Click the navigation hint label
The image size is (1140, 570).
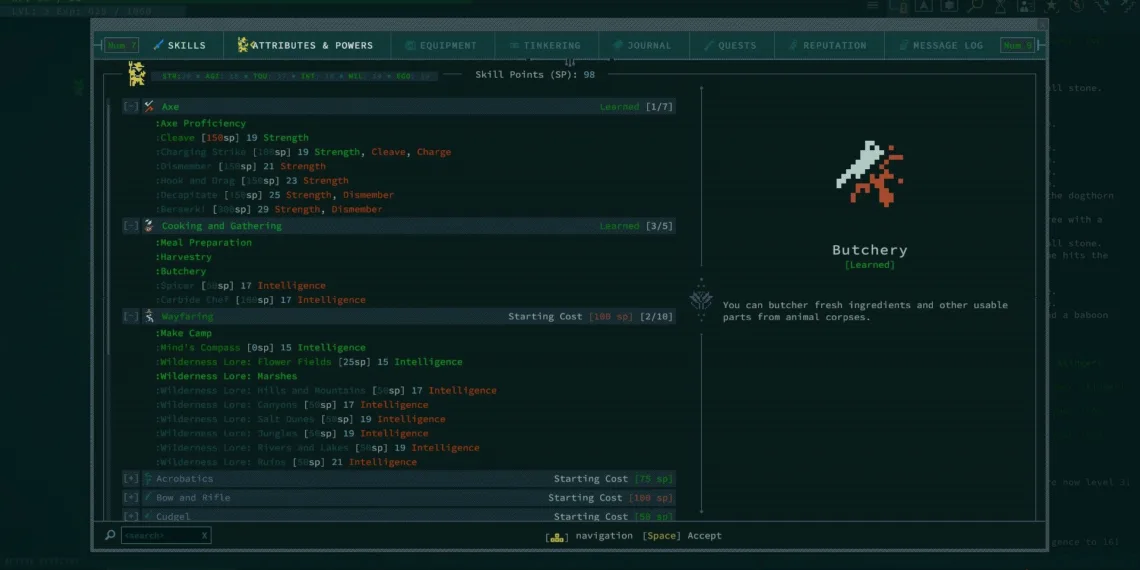click(x=604, y=536)
